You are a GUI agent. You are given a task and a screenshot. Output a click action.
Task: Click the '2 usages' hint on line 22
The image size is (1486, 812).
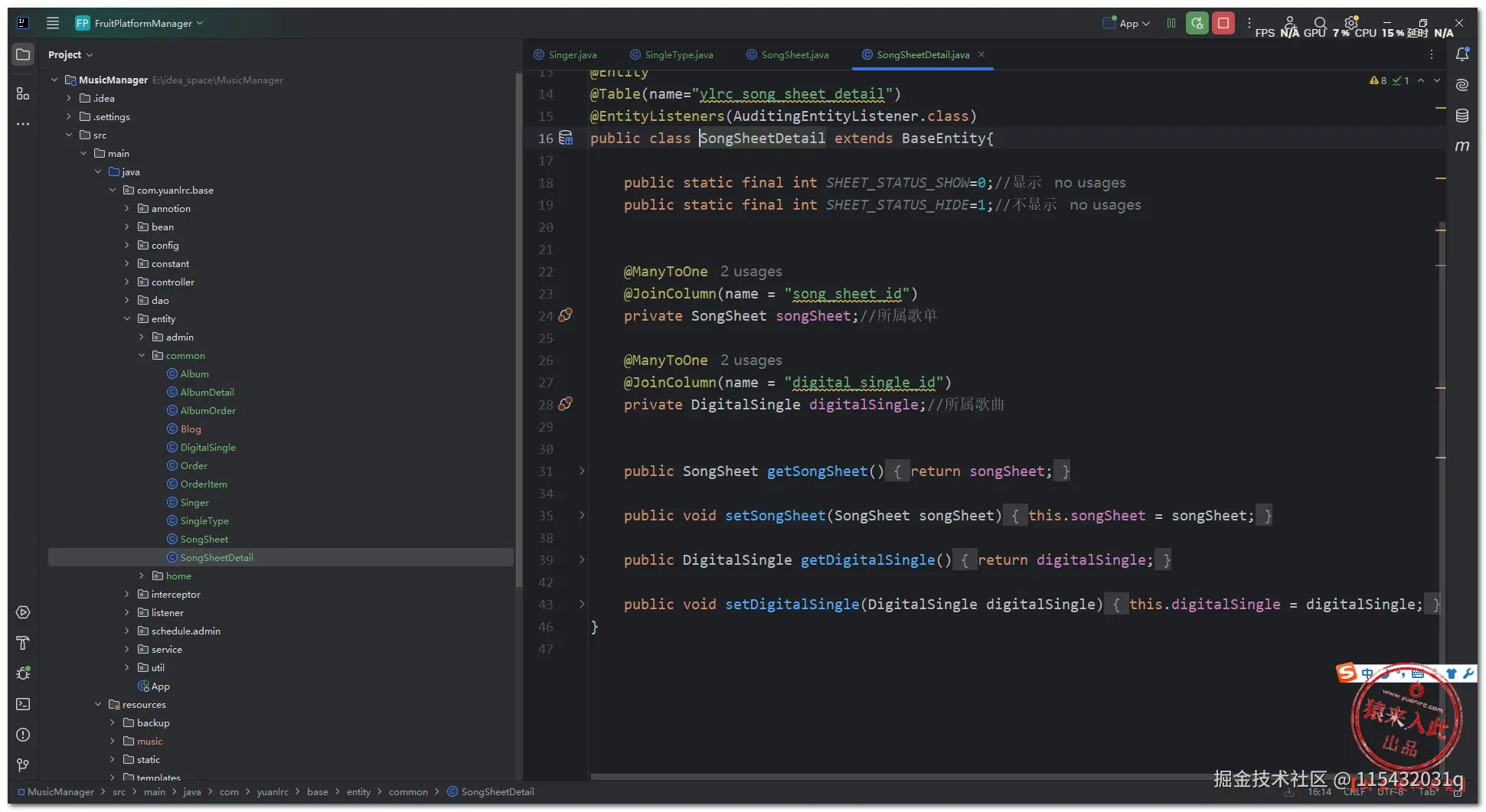pyautogui.click(x=751, y=271)
